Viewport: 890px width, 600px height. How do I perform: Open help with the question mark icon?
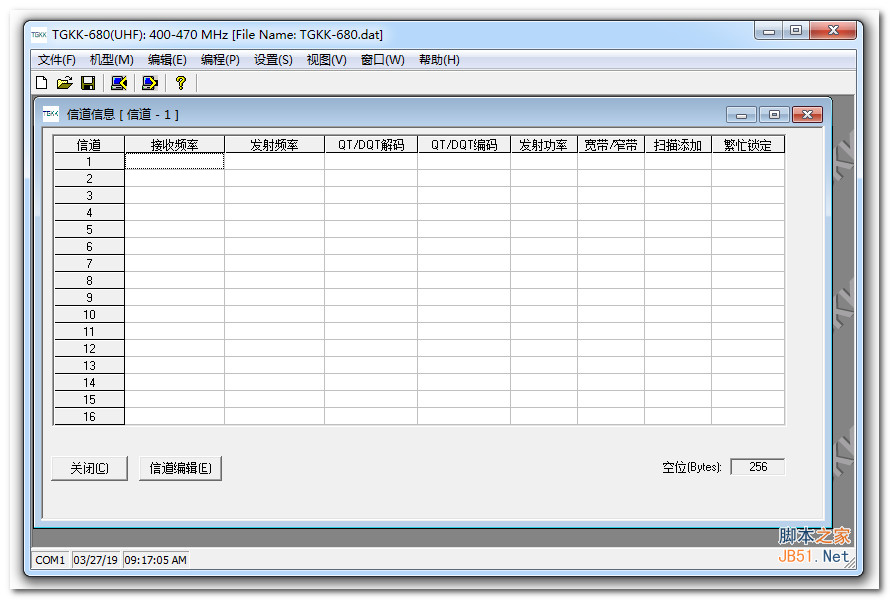coord(180,83)
